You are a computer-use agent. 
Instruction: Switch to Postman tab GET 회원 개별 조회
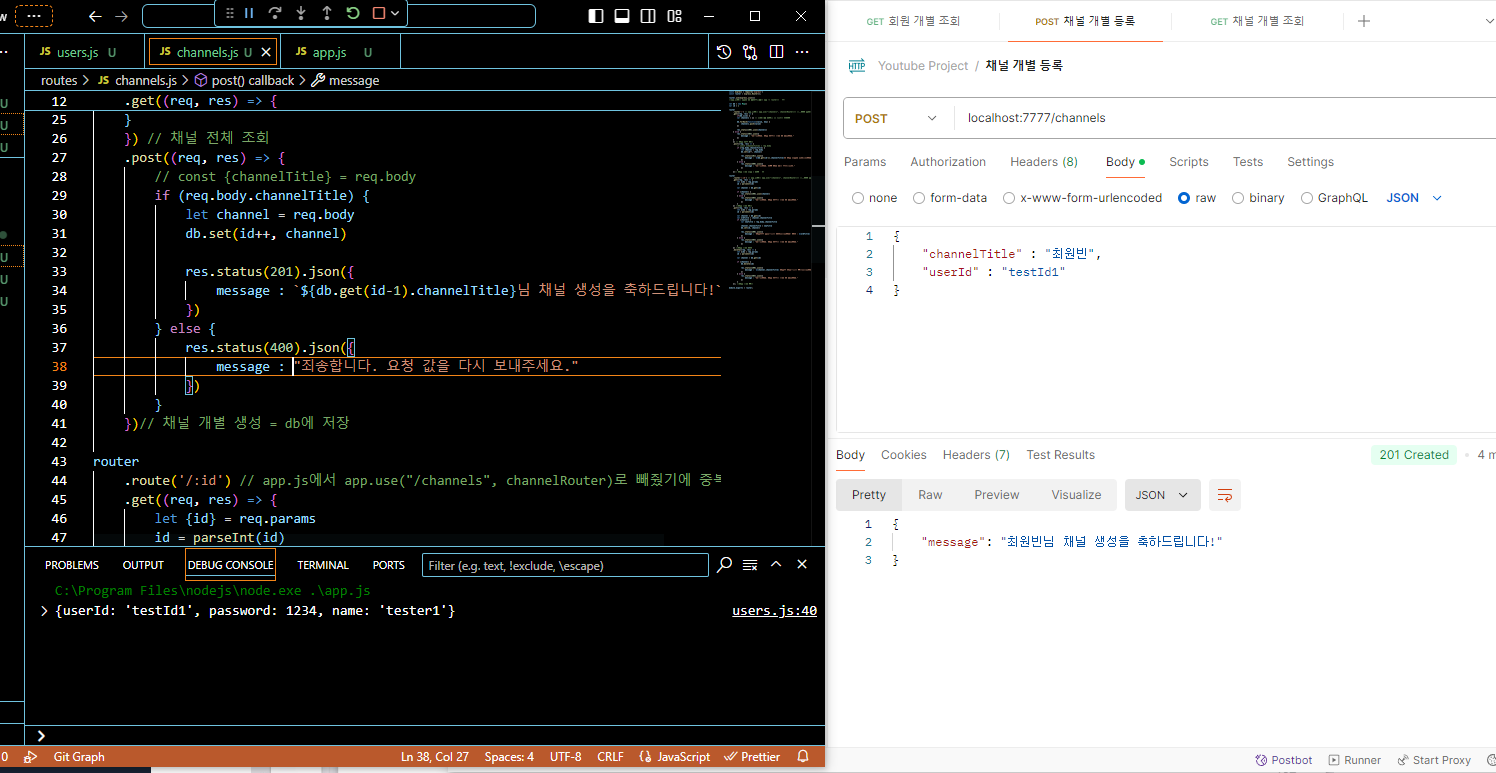tap(913, 21)
